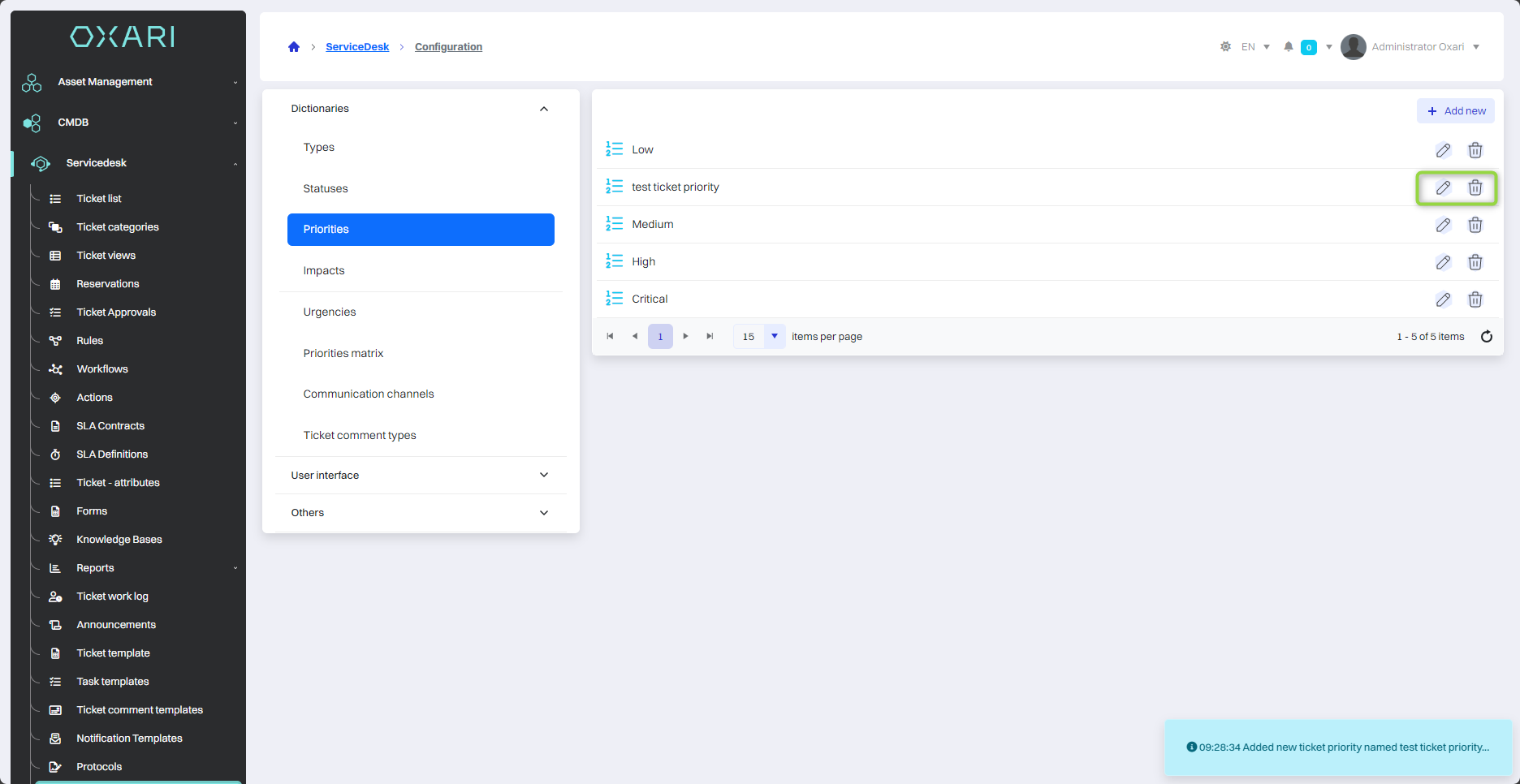Screen dimensions: 1520x784
Task: Open Statuses dictionary item
Action: coord(325,188)
